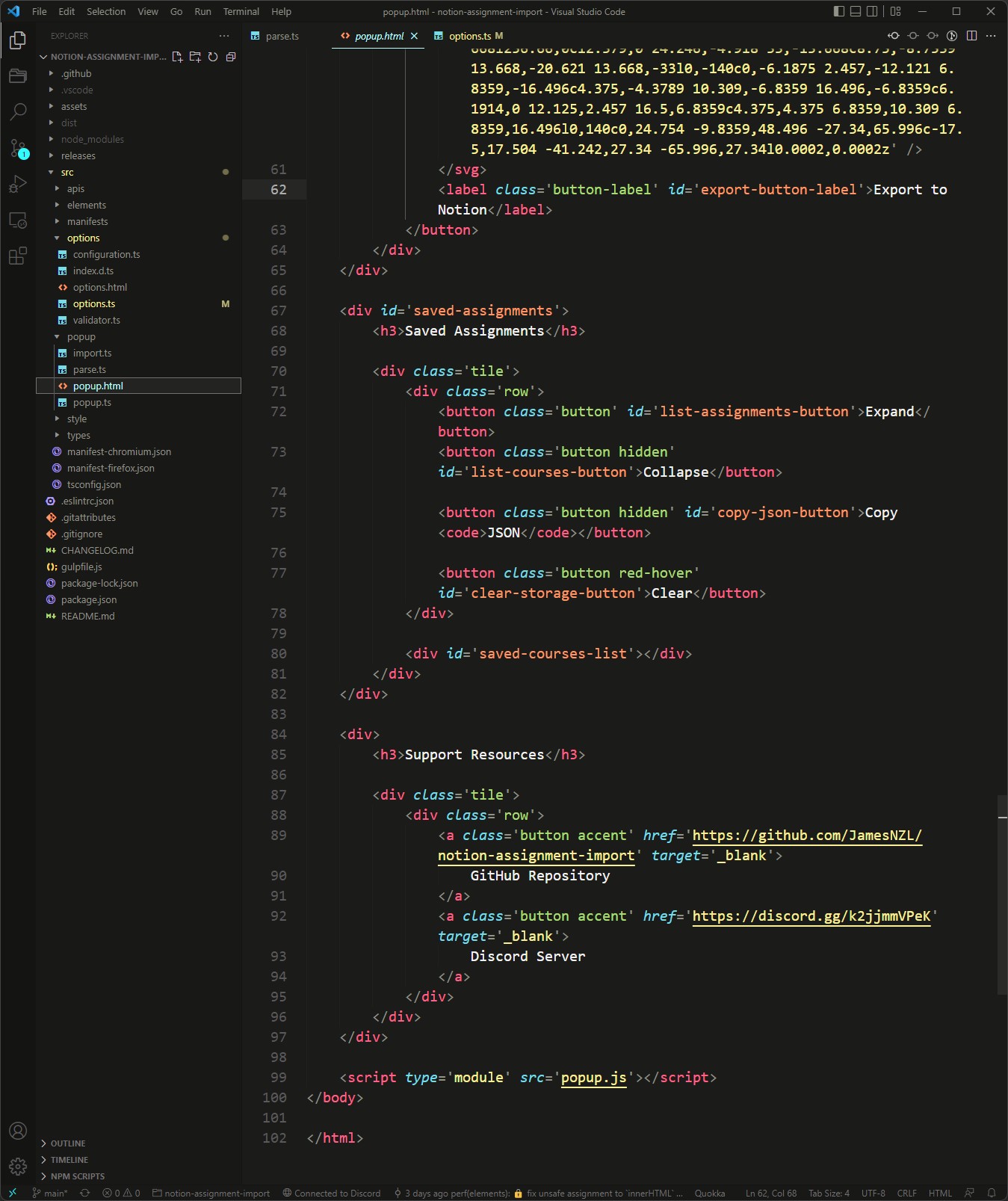This screenshot has height=1201, width=1008.
Task: Open problems count in status bar
Action: tap(121, 1193)
